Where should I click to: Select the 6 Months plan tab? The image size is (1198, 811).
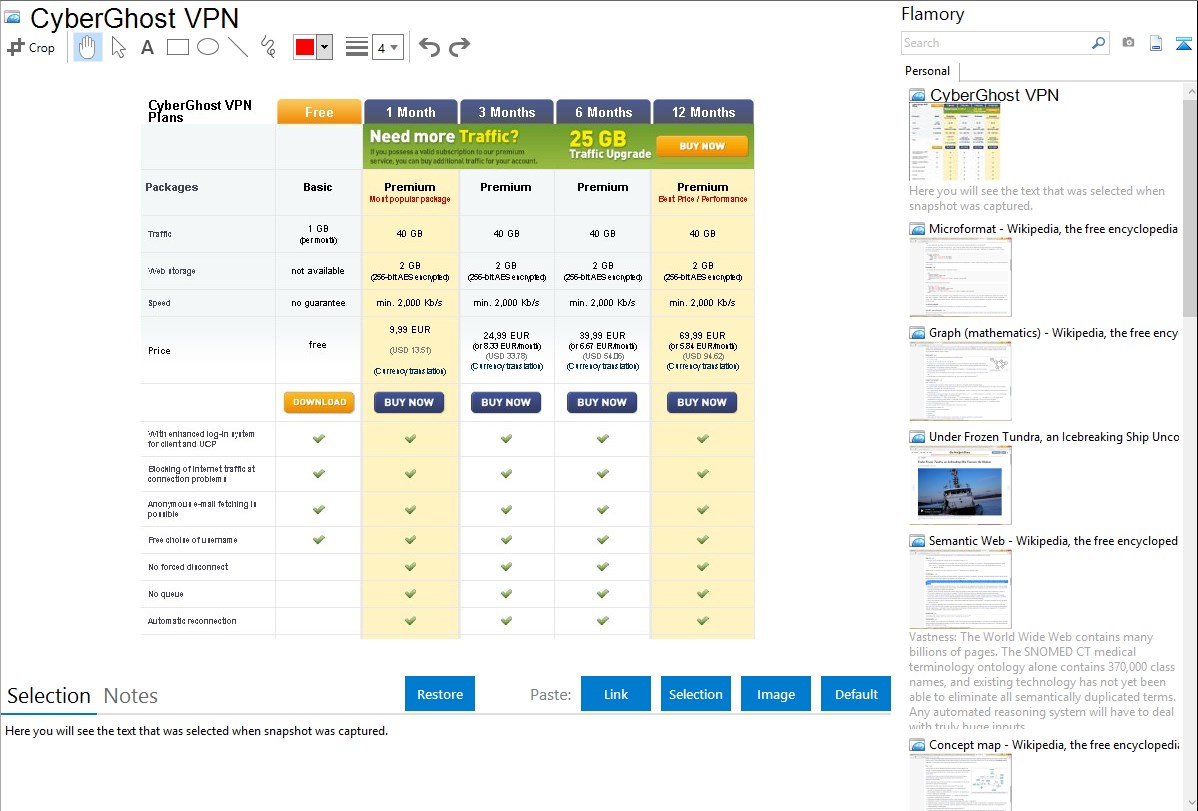coord(604,112)
